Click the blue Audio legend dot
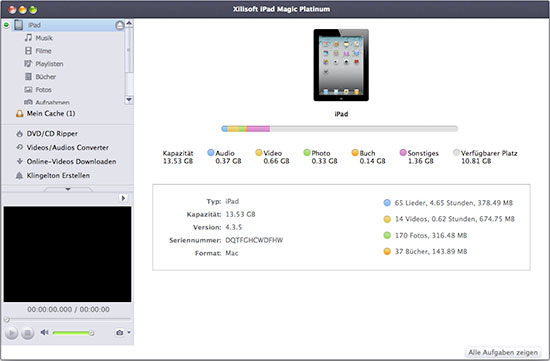 211,152
